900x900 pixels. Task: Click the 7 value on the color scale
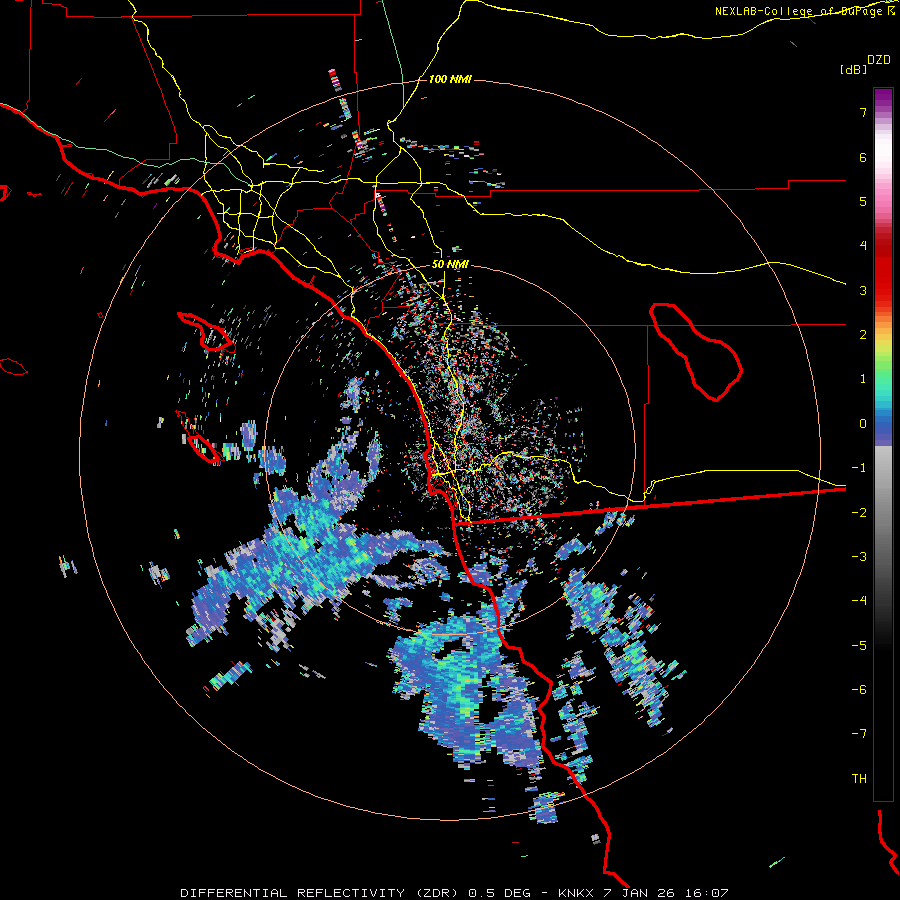click(863, 112)
